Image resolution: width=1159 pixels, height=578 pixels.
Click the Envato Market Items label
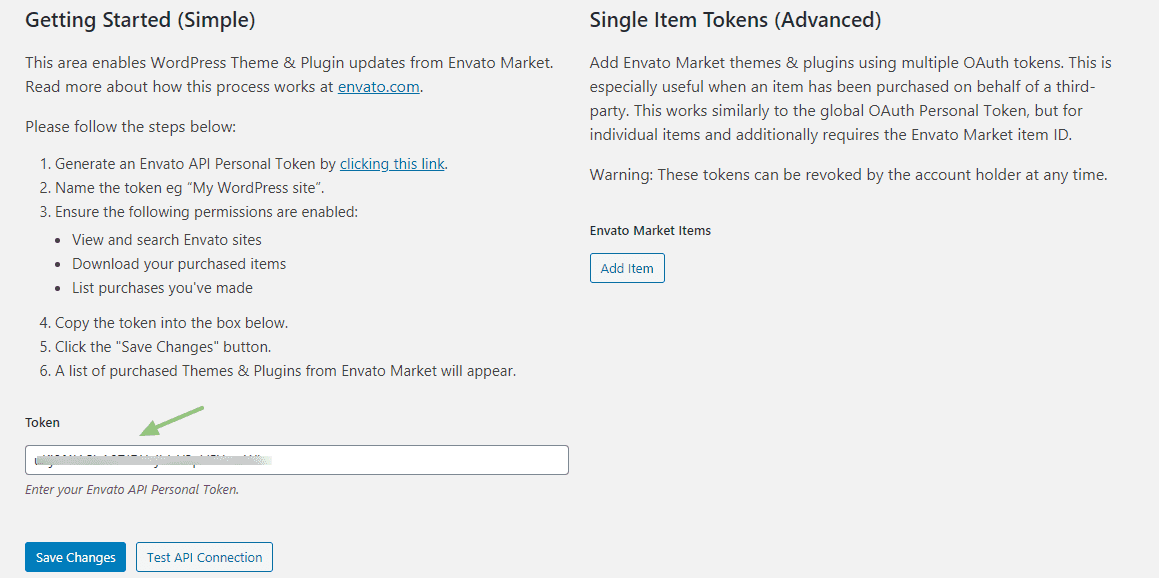coord(650,231)
